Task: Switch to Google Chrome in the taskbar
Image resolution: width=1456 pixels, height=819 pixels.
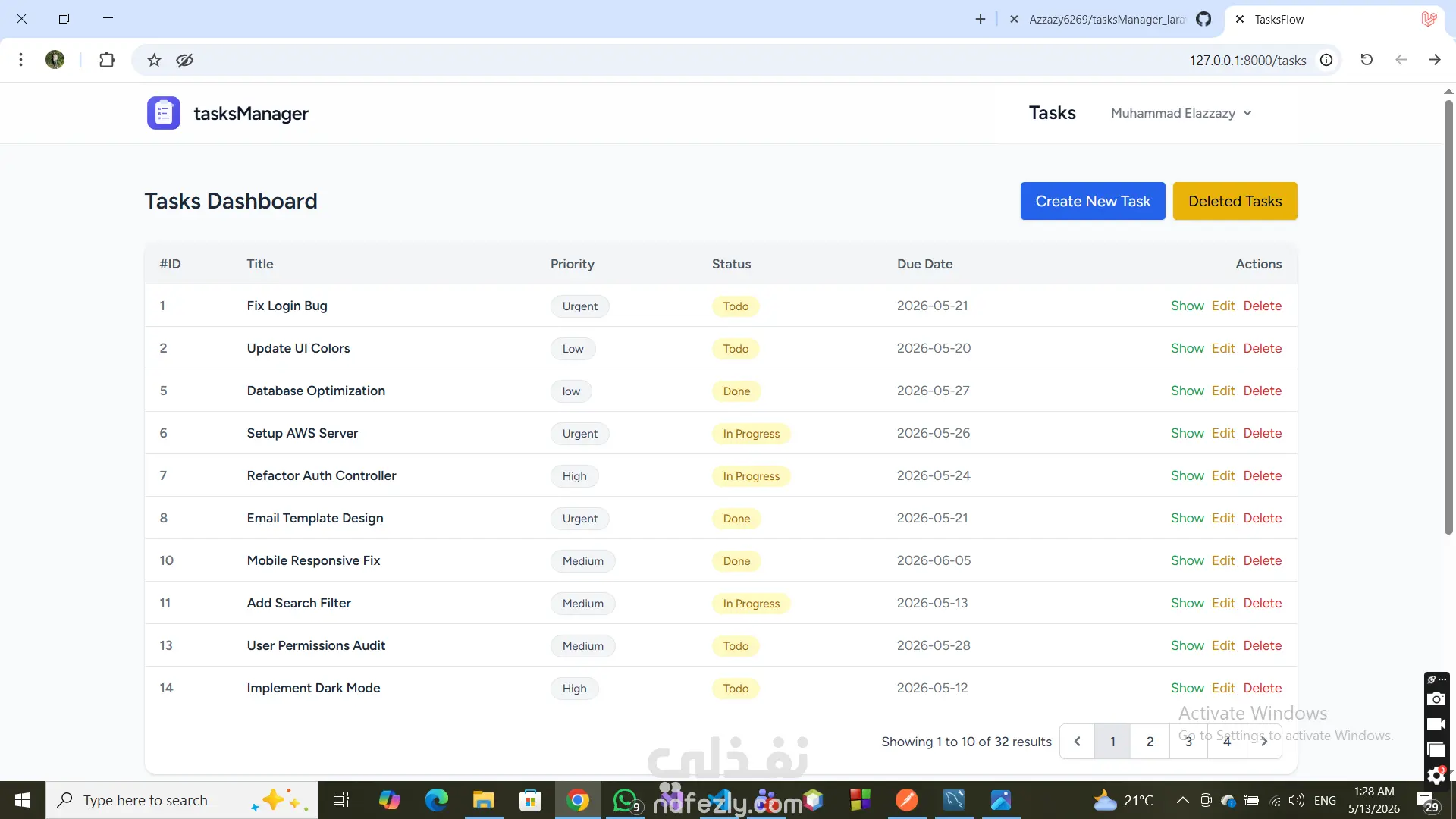Action: click(x=577, y=800)
